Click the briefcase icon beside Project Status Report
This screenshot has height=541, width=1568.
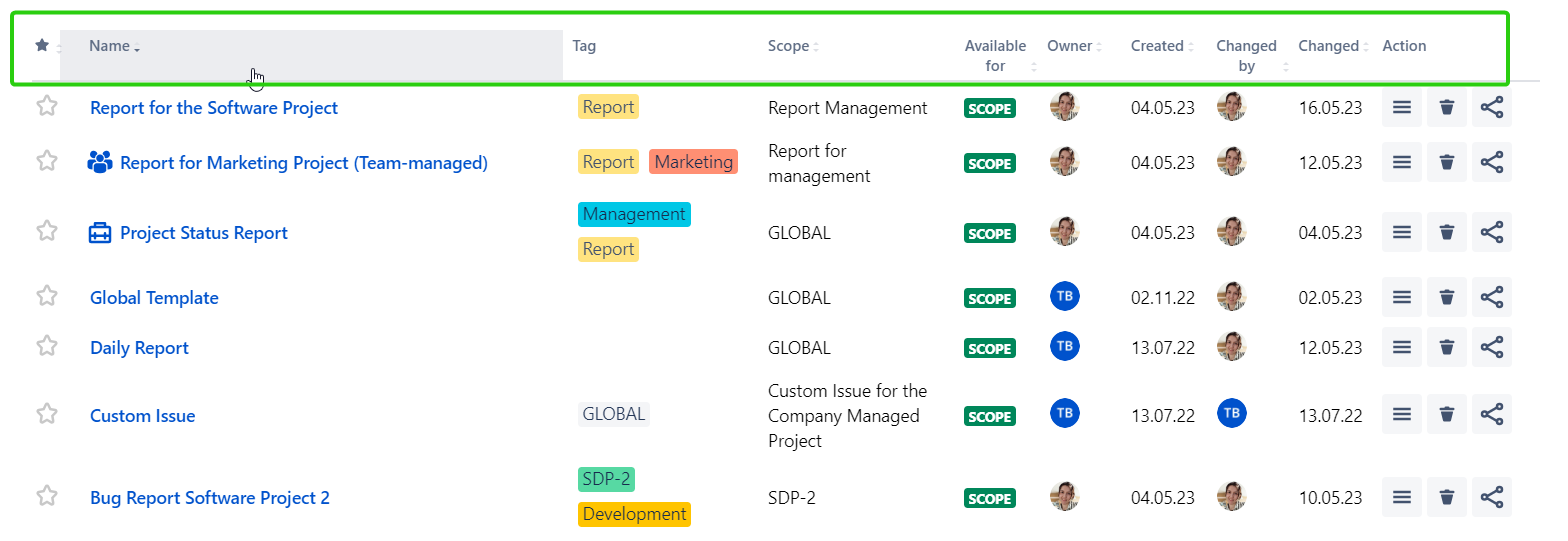coord(100,233)
